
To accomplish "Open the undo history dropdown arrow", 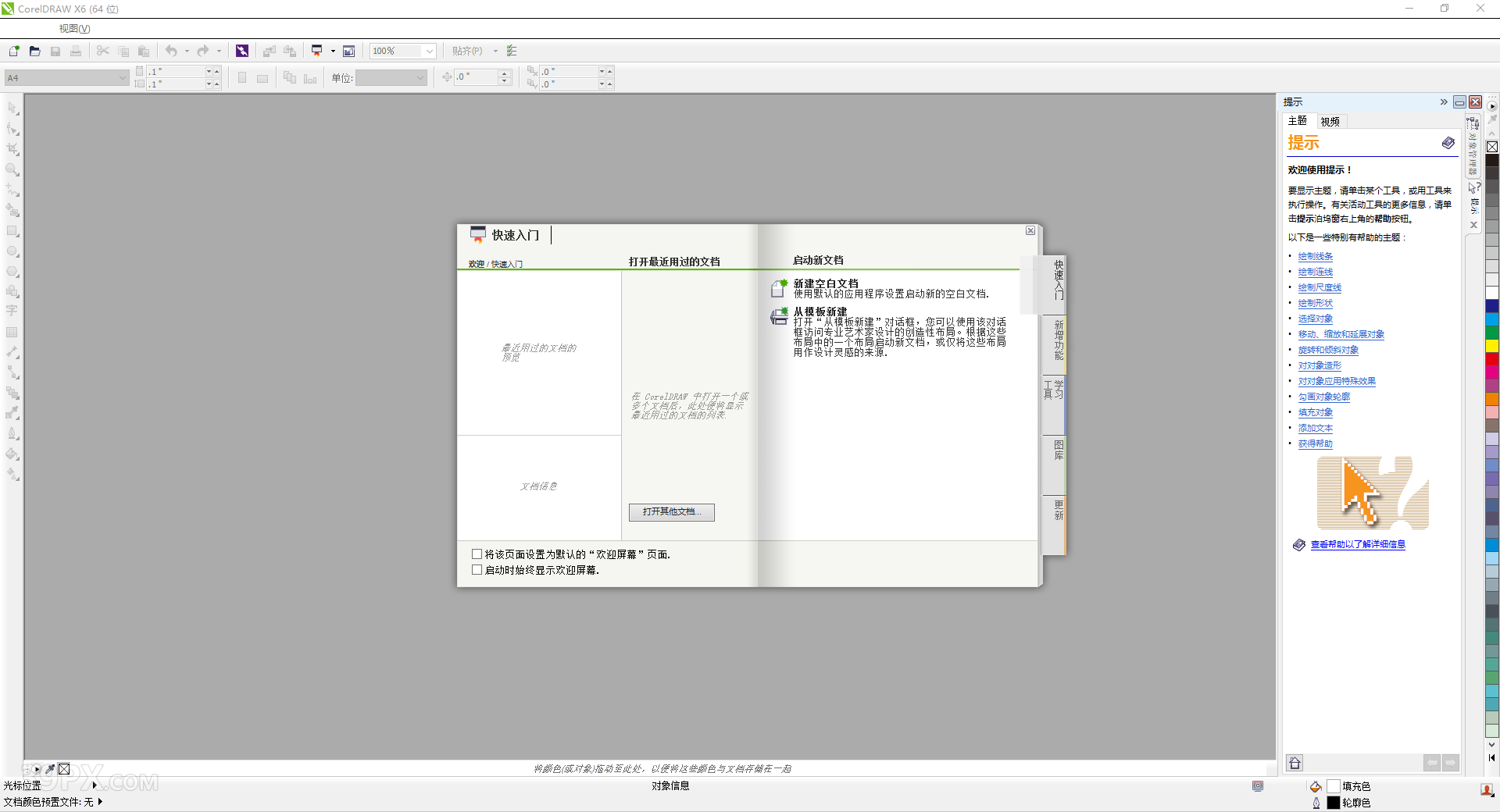I will tap(187, 51).
